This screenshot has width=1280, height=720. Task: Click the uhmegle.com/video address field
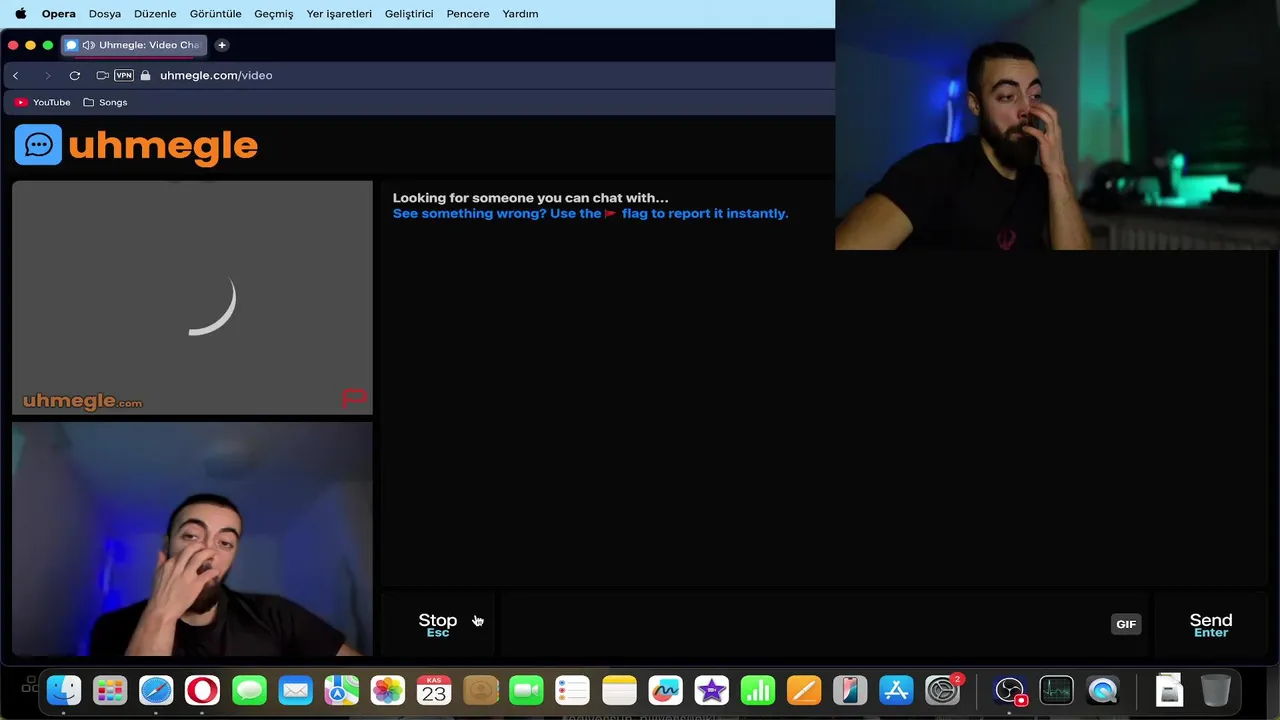point(216,75)
